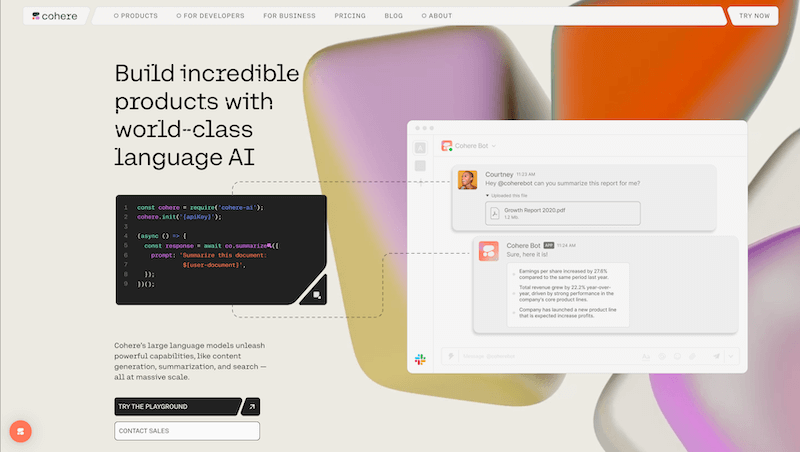Go to the For Business page
This screenshot has height=452, width=800.
(x=289, y=16)
